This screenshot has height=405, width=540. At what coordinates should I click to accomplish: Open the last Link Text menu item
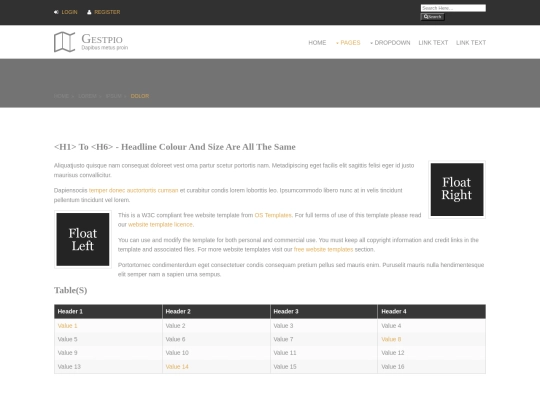point(471,43)
